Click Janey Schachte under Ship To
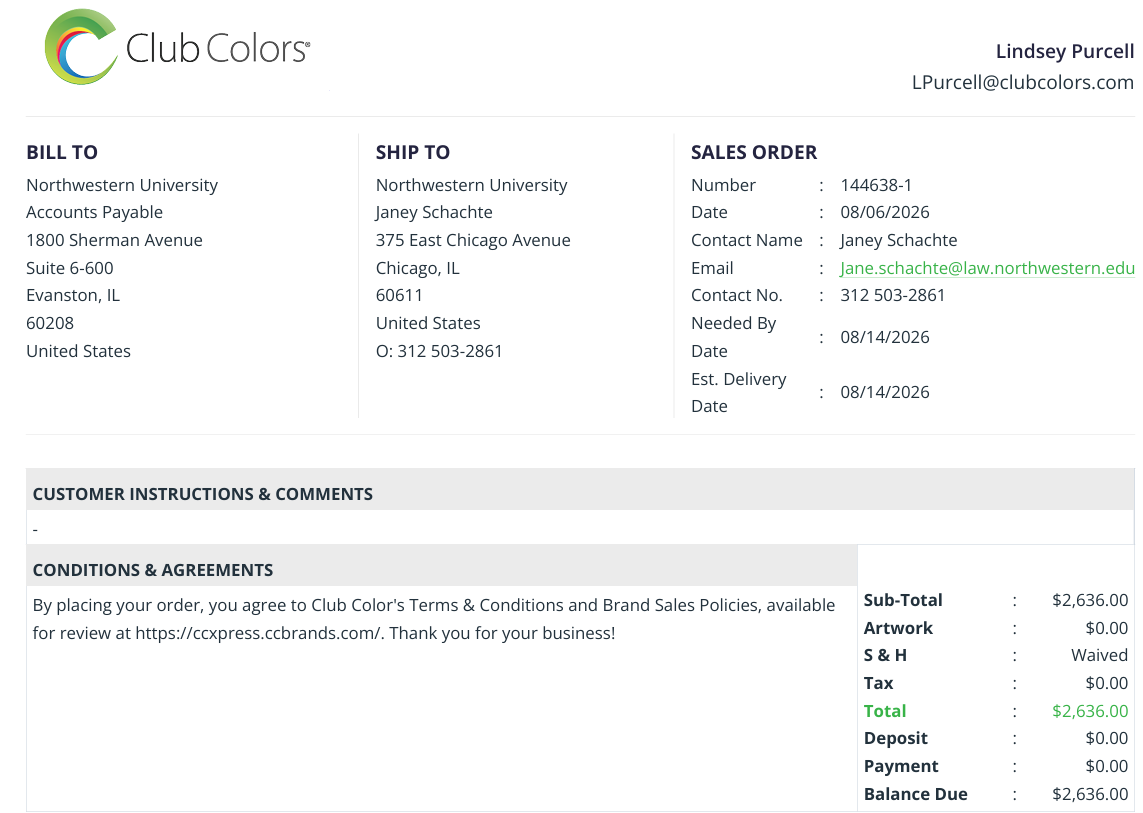 coord(434,212)
